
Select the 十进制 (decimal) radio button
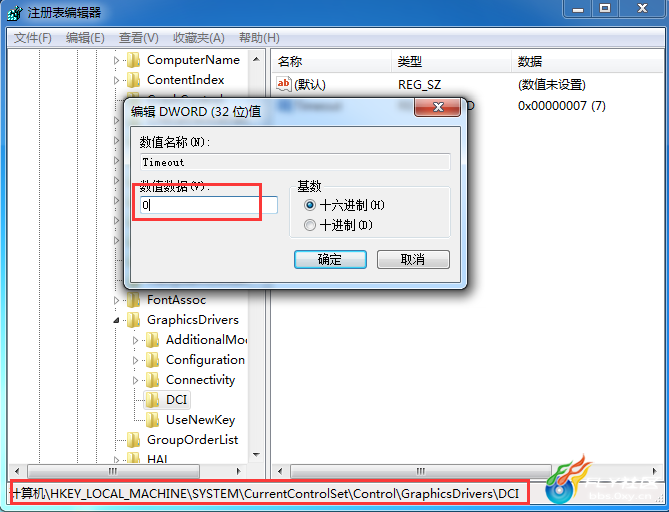click(x=310, y=225)
